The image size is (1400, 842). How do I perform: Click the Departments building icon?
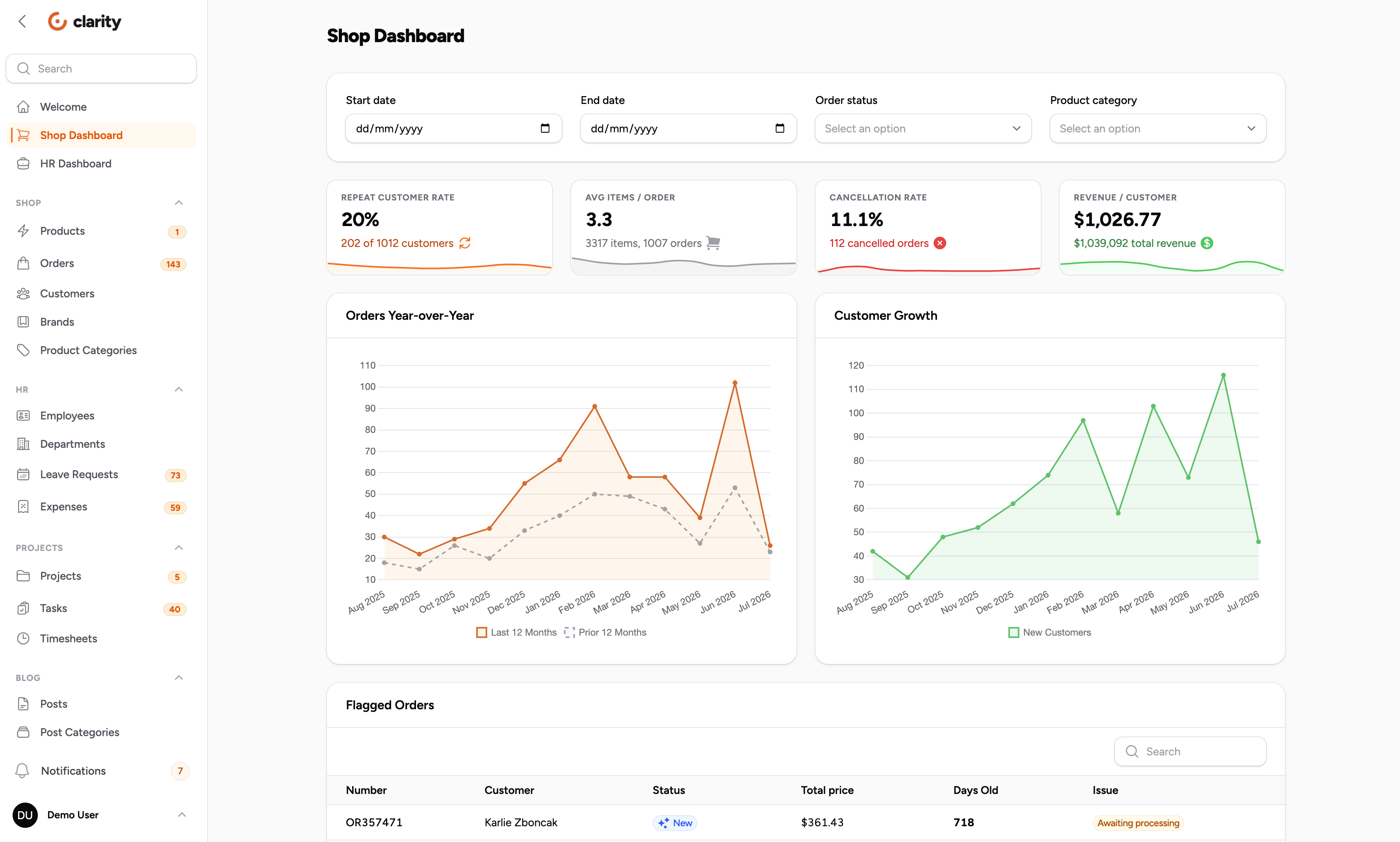(23, 444)
